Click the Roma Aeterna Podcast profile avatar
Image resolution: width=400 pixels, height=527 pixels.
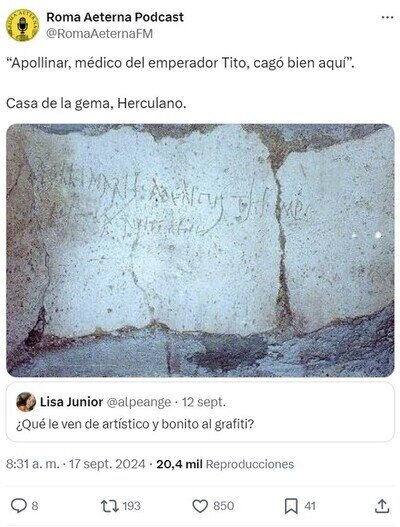tap(22, 25)
